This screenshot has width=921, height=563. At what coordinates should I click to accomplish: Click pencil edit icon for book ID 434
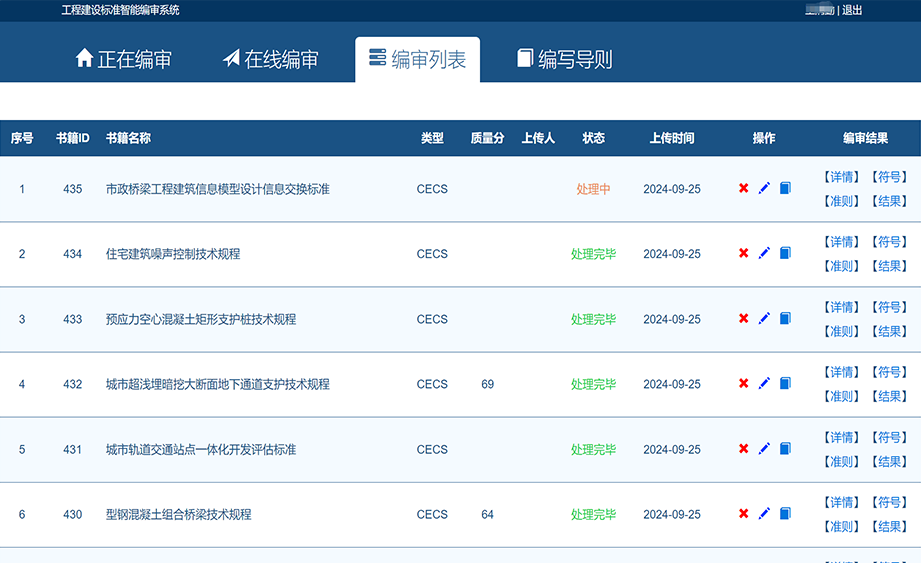pyautogui.click(x=764, y=253)
